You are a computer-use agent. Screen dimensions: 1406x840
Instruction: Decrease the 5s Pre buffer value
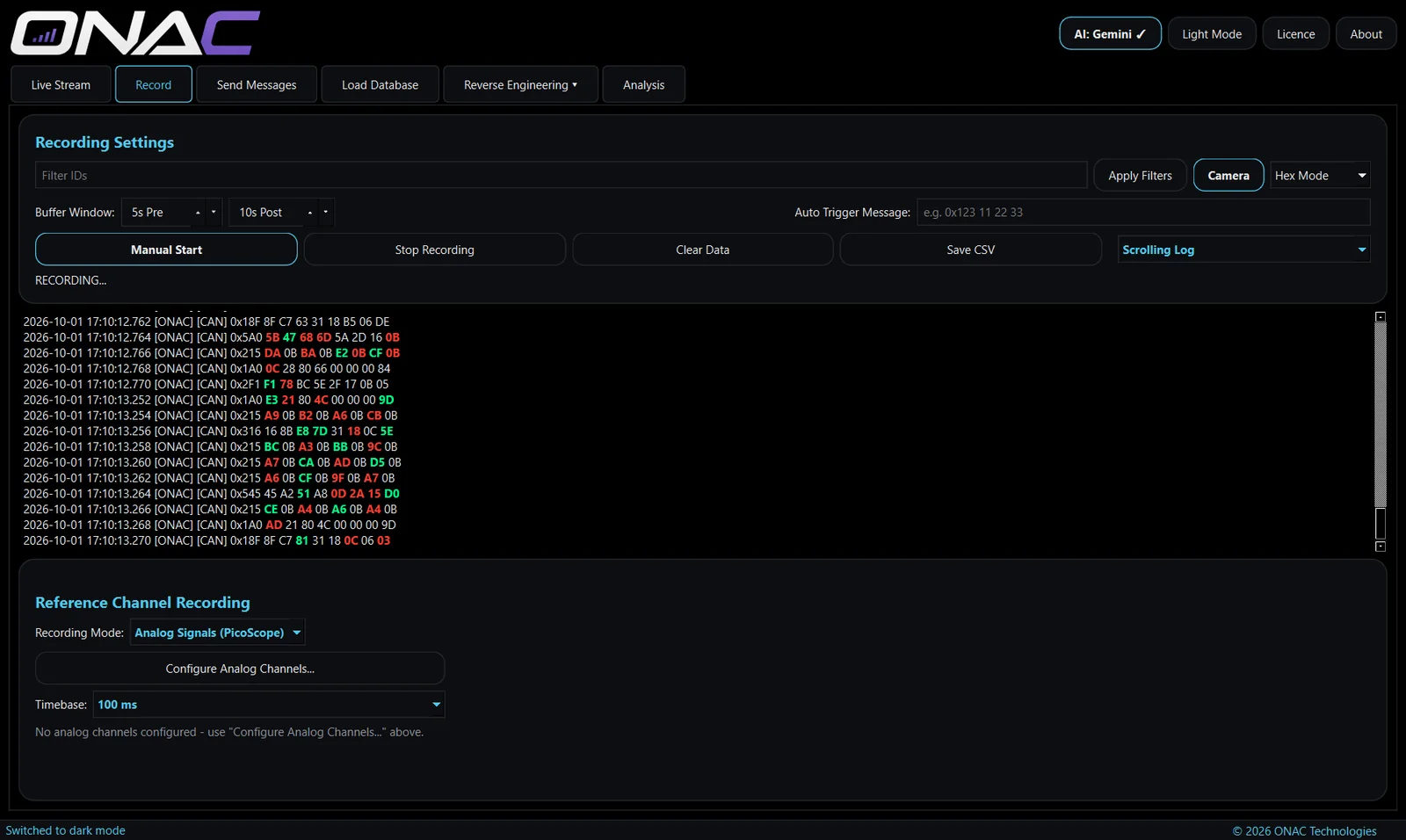214,213
